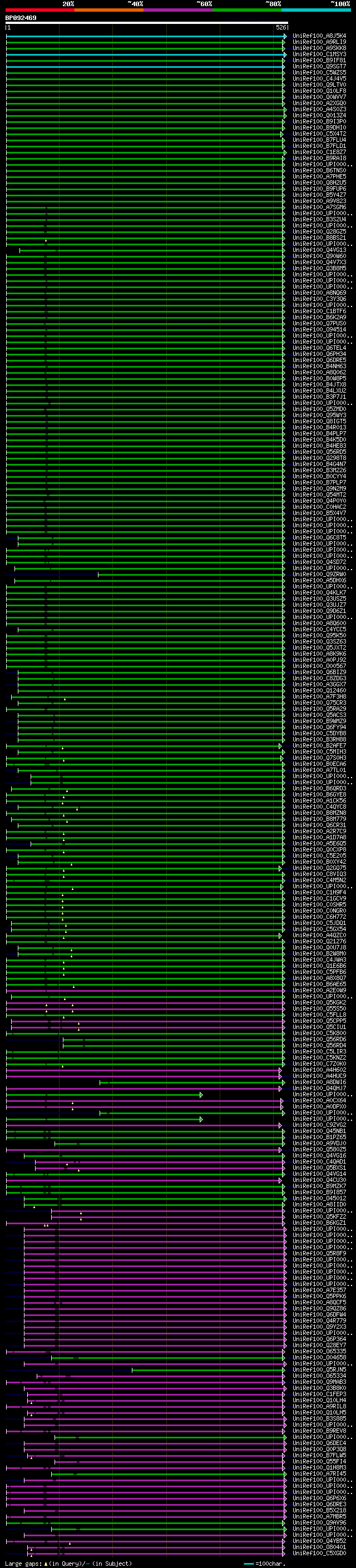Open hit UniRef100_A9RLI9
356x1568 pixels.
(319, 42)
